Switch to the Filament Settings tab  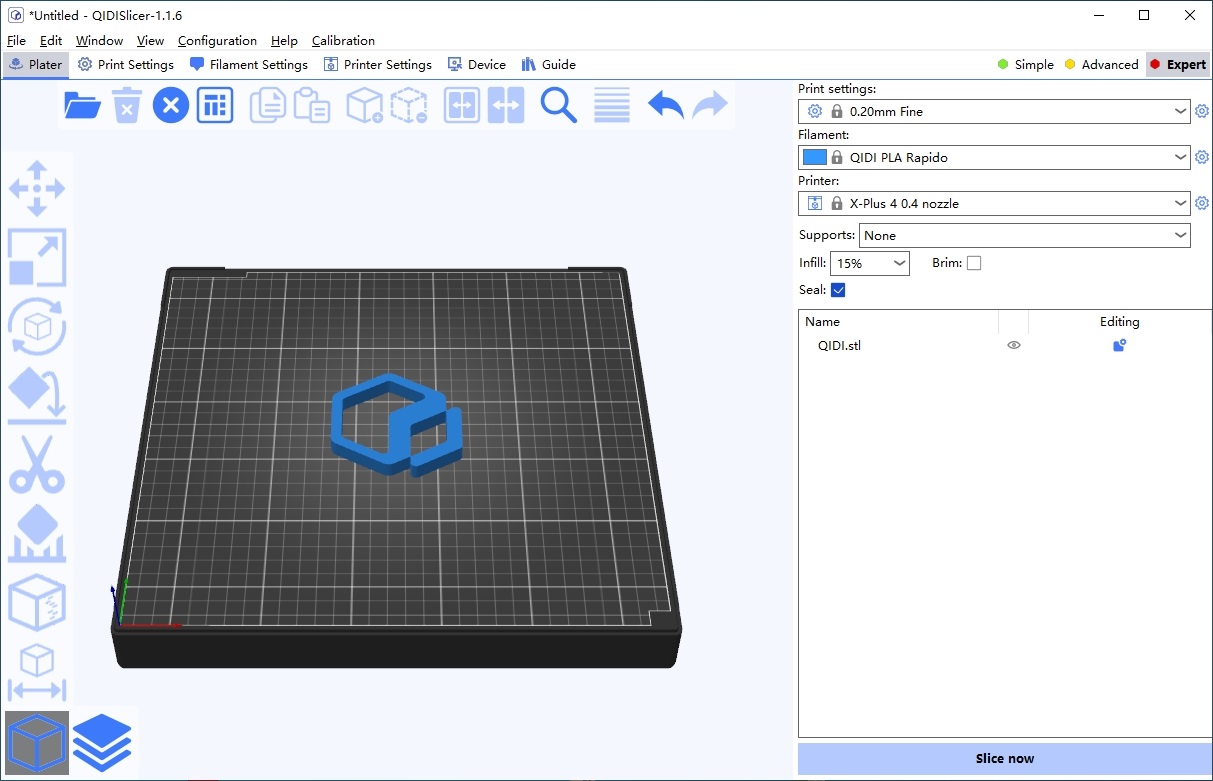[249, 65]
